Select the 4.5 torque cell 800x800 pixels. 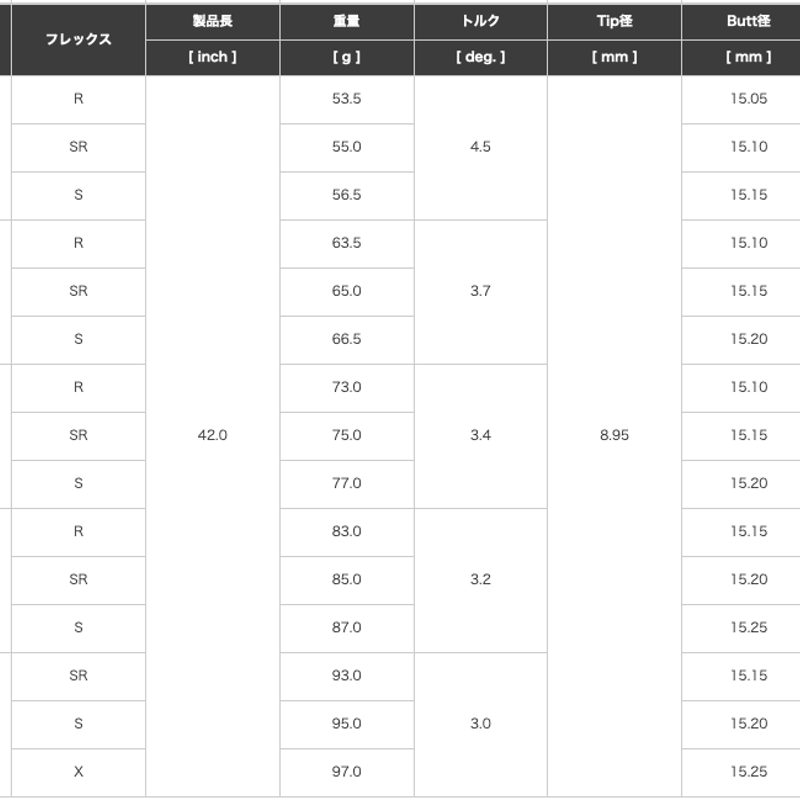(x=481, y=147)
